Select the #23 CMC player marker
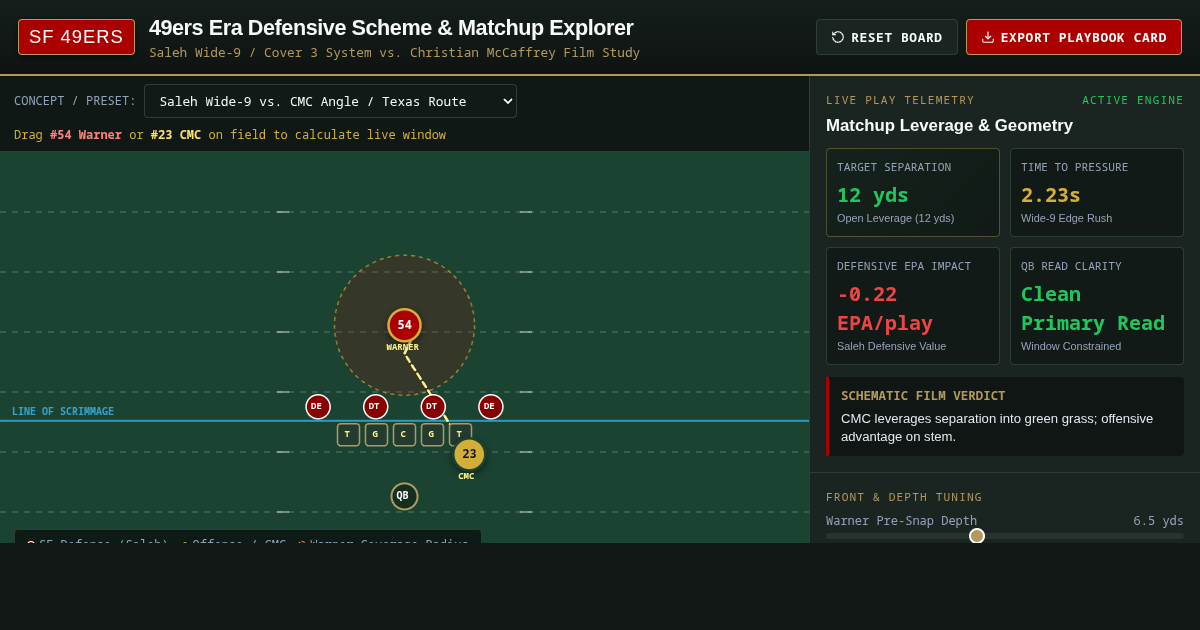 (469, 454)
